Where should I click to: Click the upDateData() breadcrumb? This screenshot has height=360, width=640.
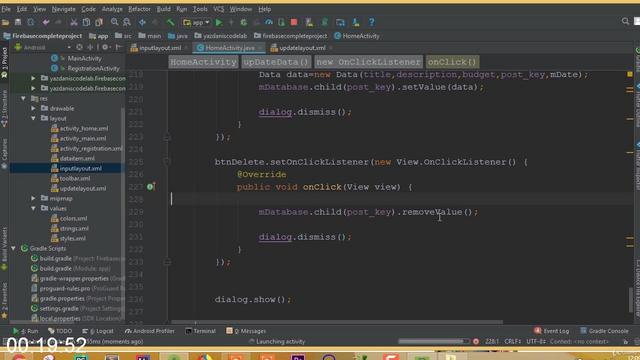(x=276, y=62)
